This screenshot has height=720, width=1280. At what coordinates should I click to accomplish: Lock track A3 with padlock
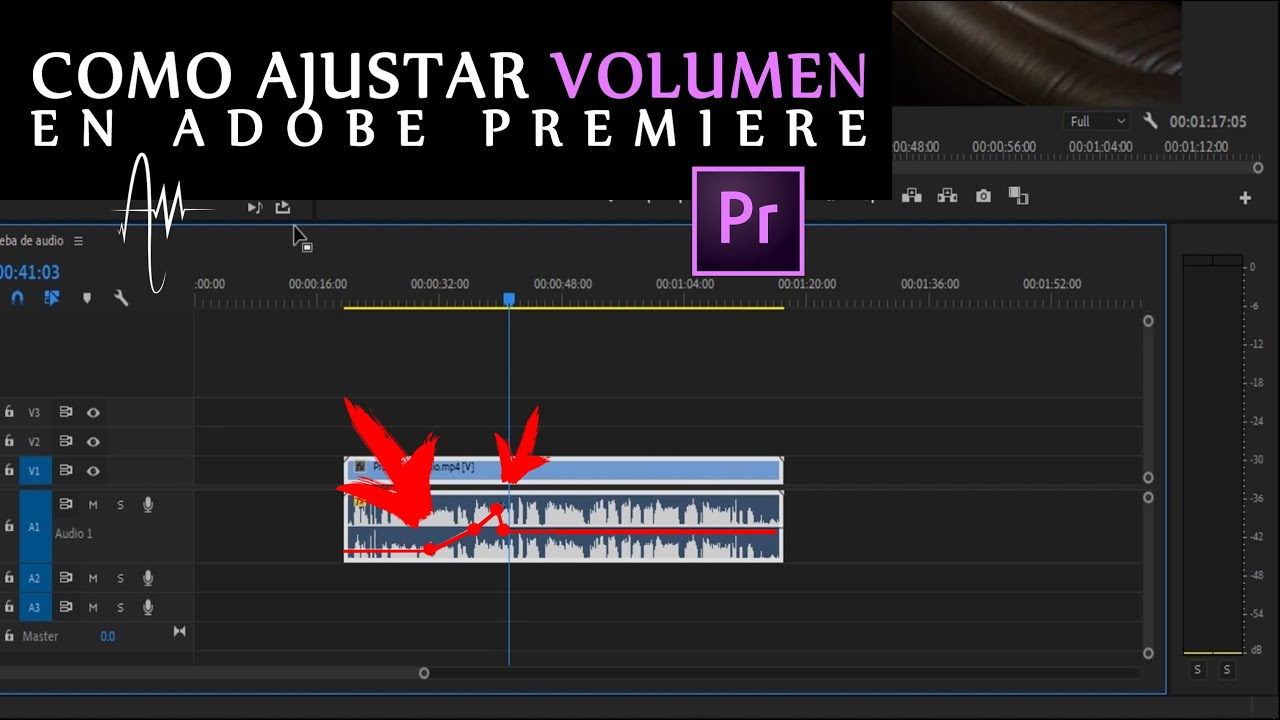tap(9, 607)
